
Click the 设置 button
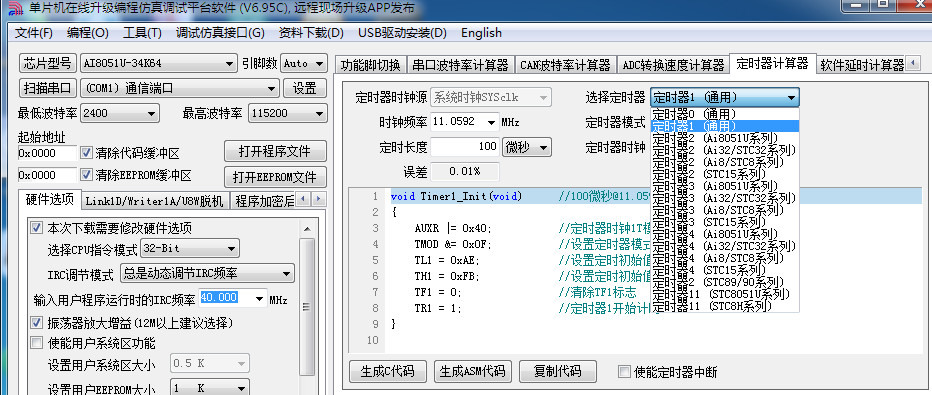pos(305,89)
